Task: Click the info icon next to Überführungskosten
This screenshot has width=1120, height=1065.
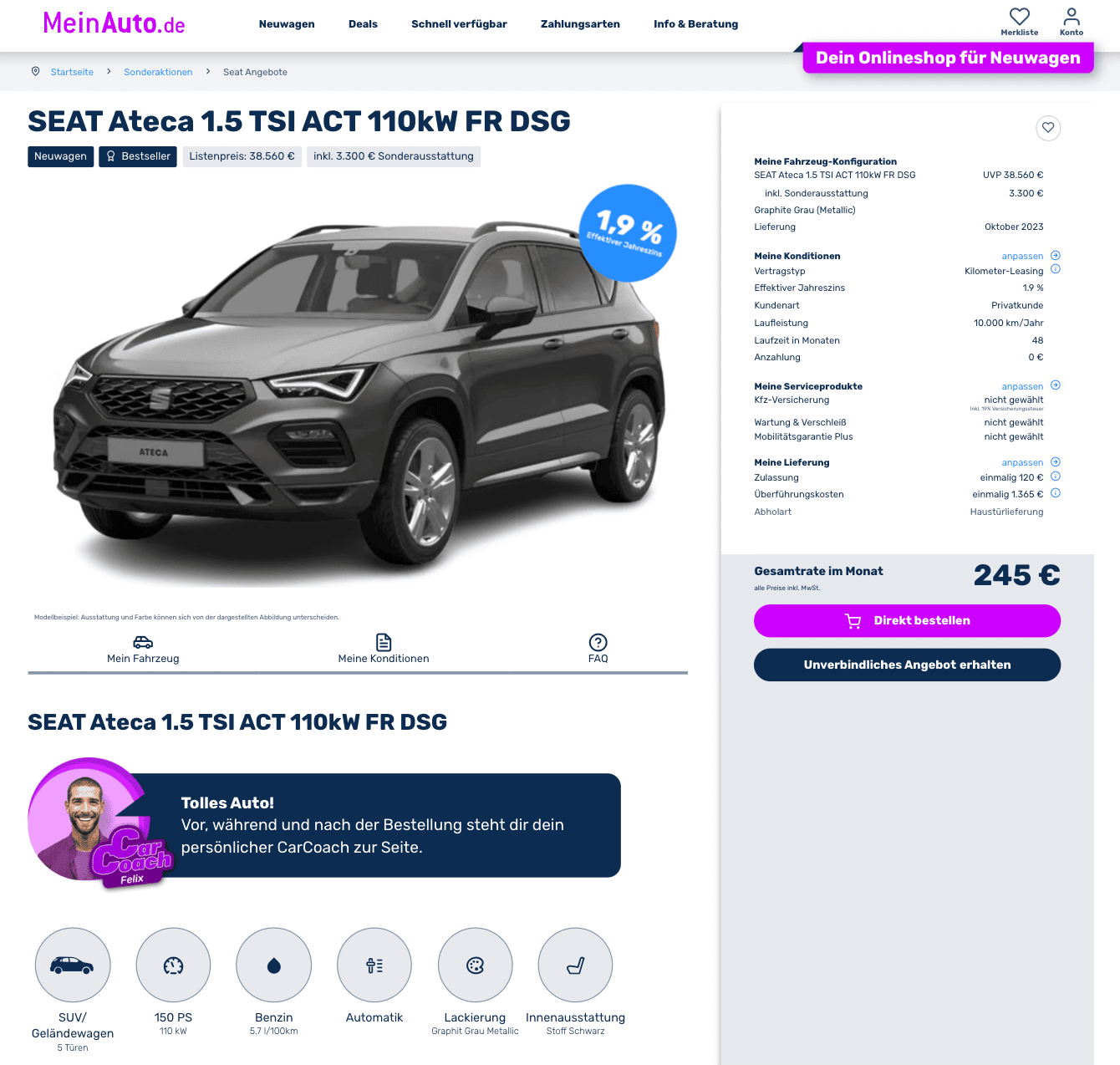Action: (1056, 493)
